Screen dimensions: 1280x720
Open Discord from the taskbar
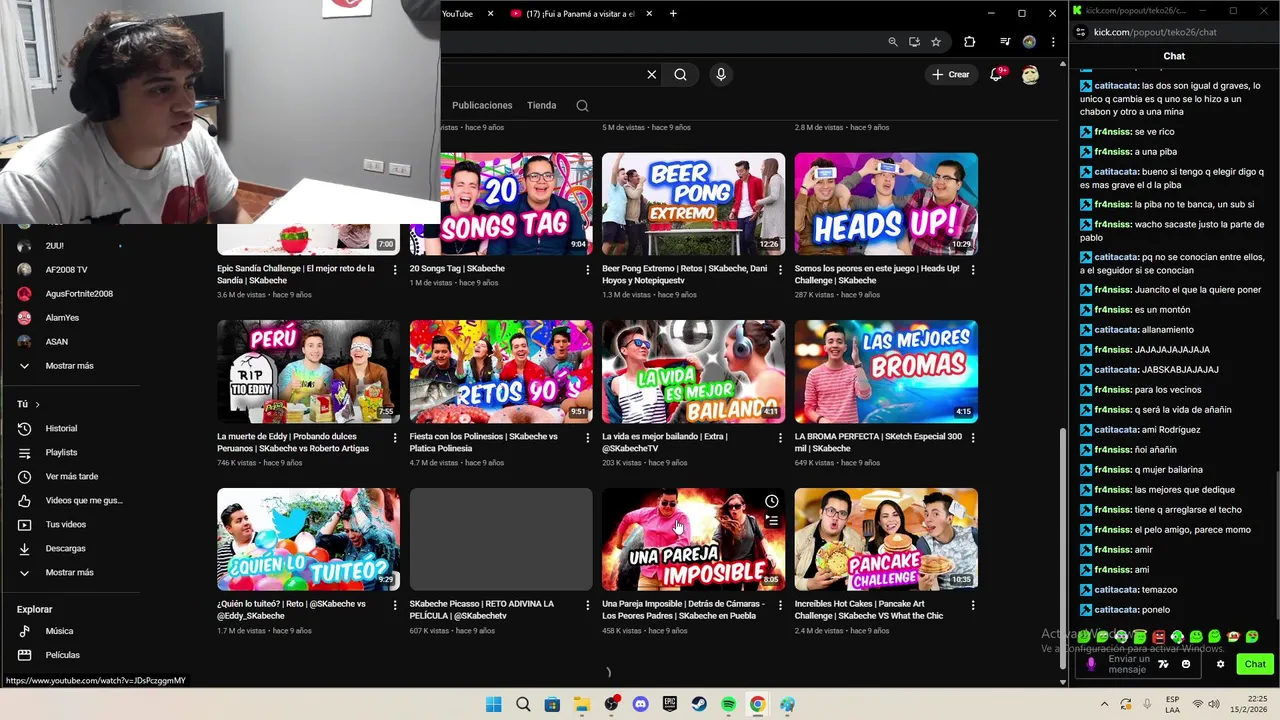(x=641, y=704)
